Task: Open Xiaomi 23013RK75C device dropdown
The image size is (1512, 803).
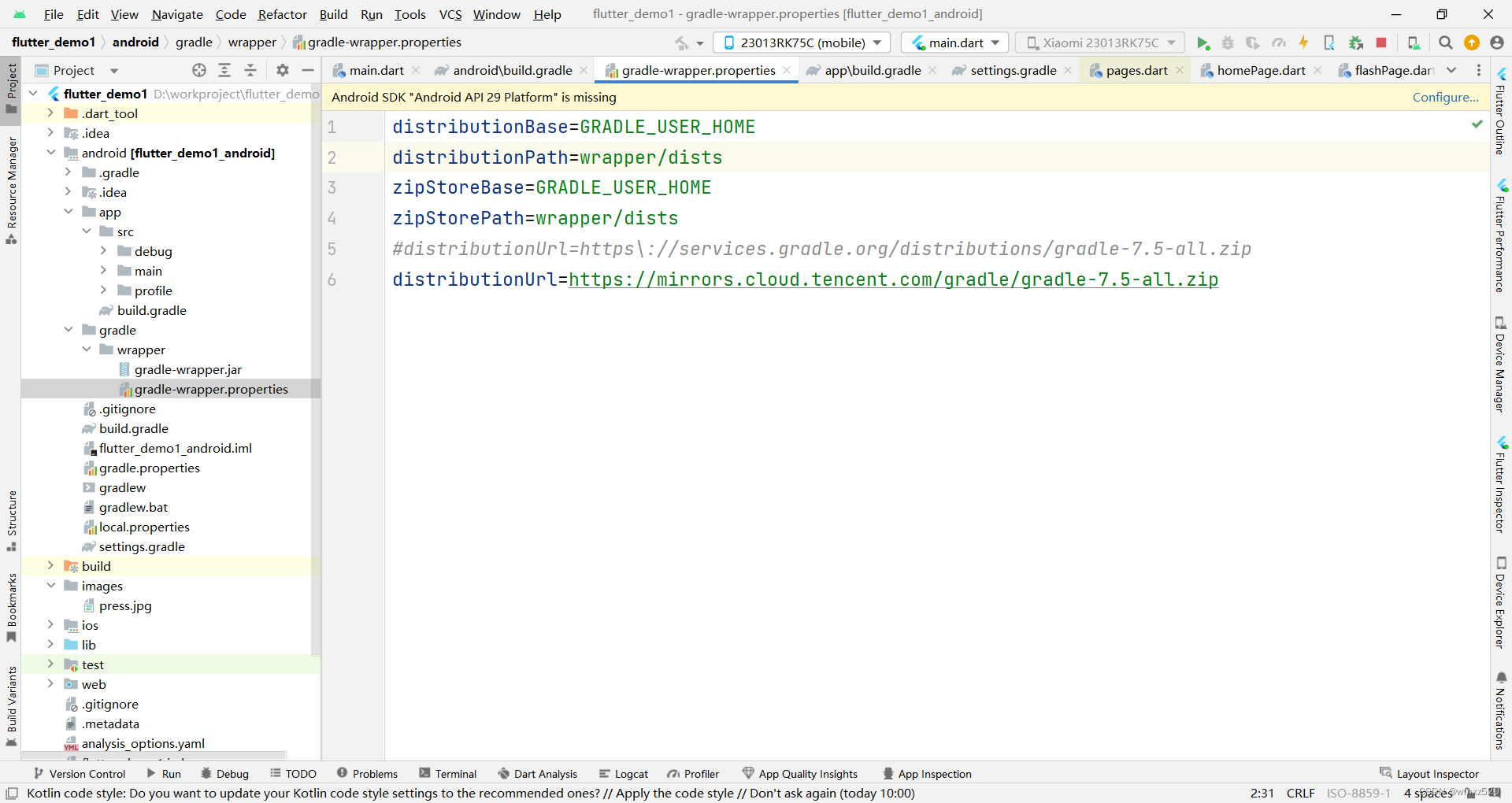Action: [1100, 43]
